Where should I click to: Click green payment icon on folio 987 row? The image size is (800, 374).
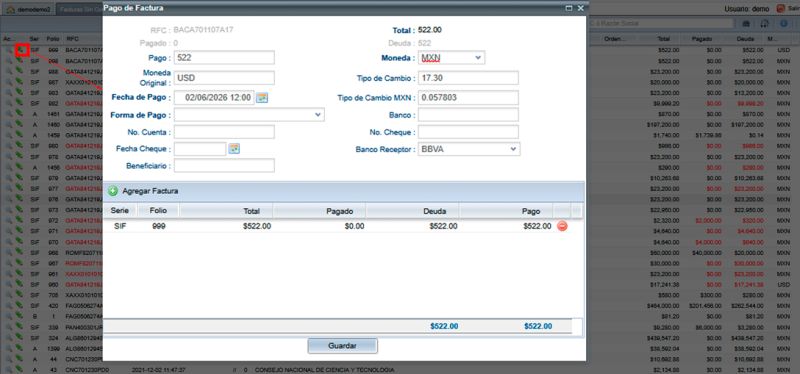click(x=19, y=82)
